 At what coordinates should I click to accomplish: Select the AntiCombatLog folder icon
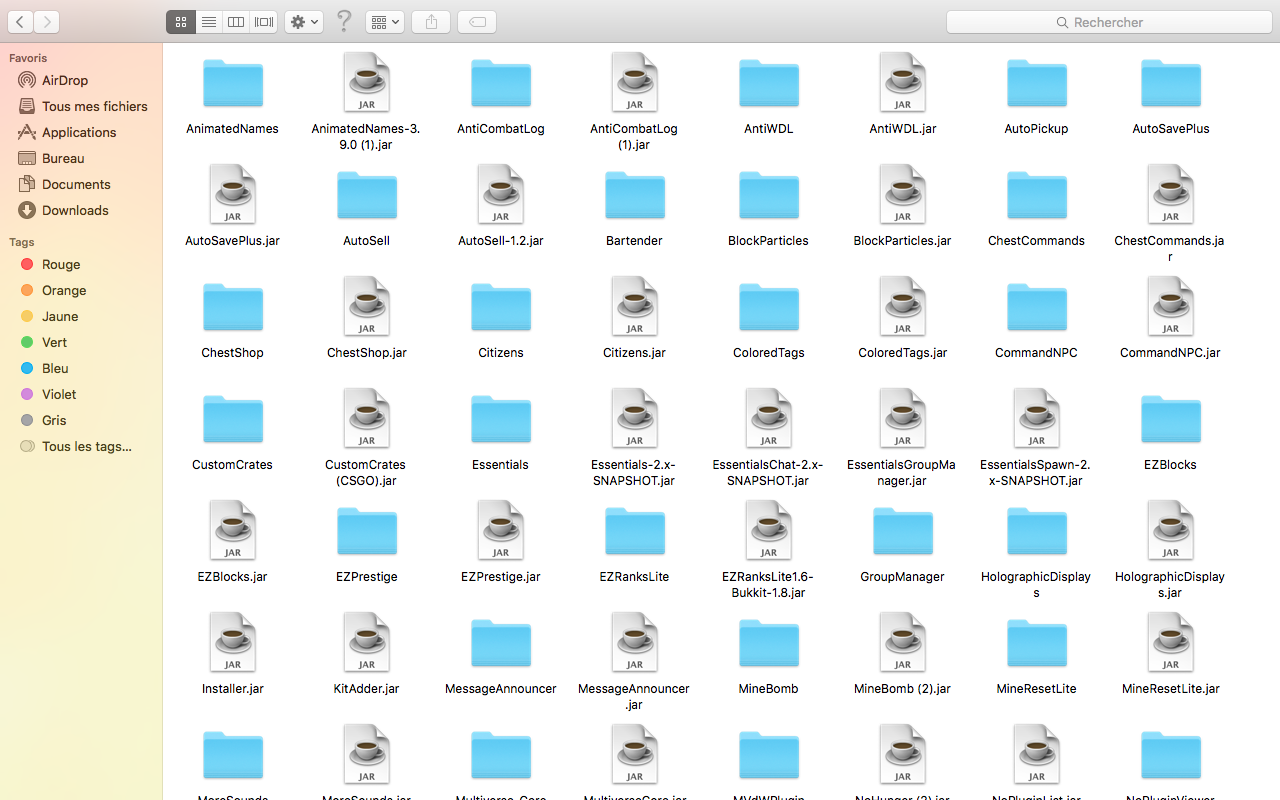pos(501,83)
